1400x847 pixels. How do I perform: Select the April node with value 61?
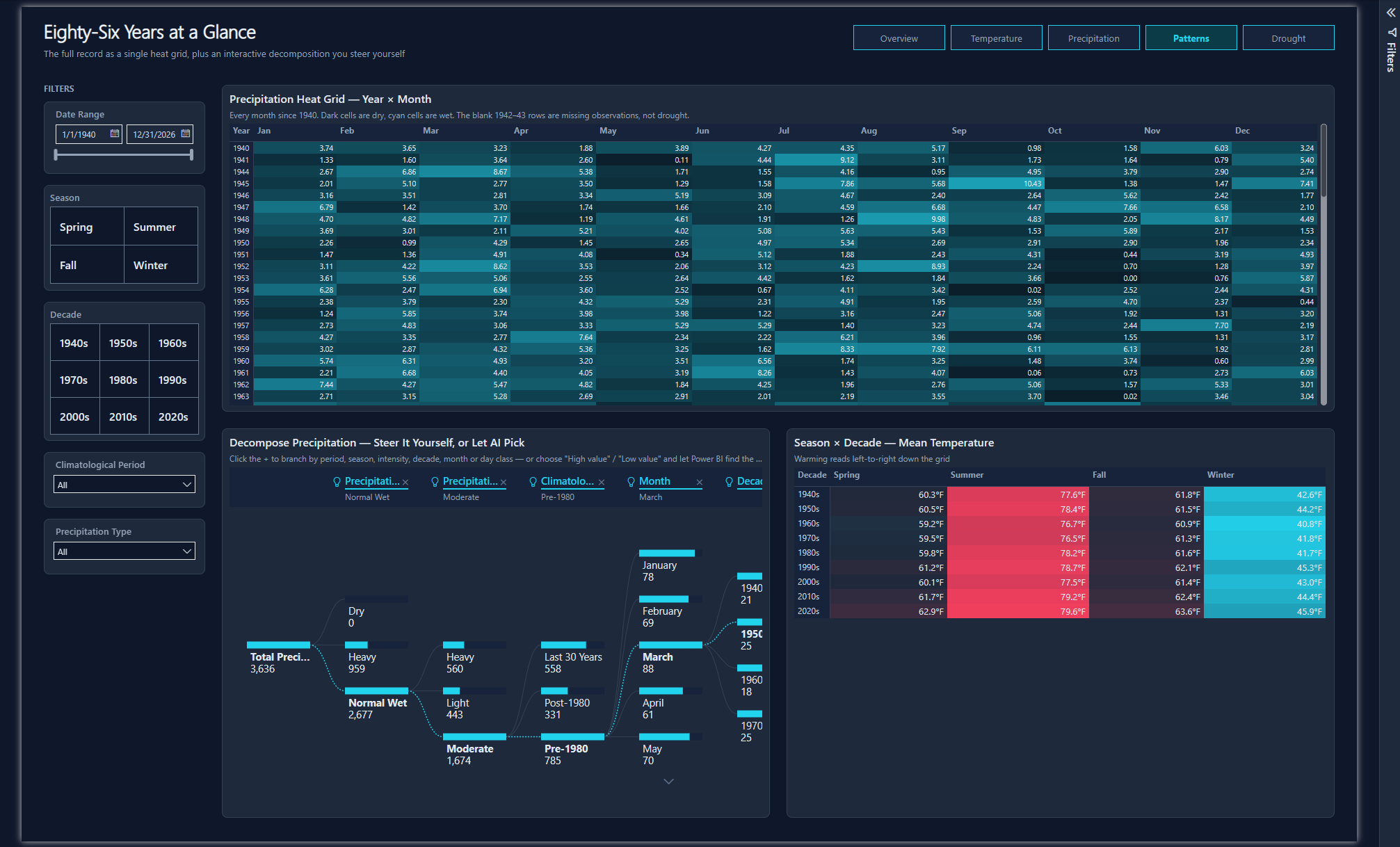pos(670,704)
